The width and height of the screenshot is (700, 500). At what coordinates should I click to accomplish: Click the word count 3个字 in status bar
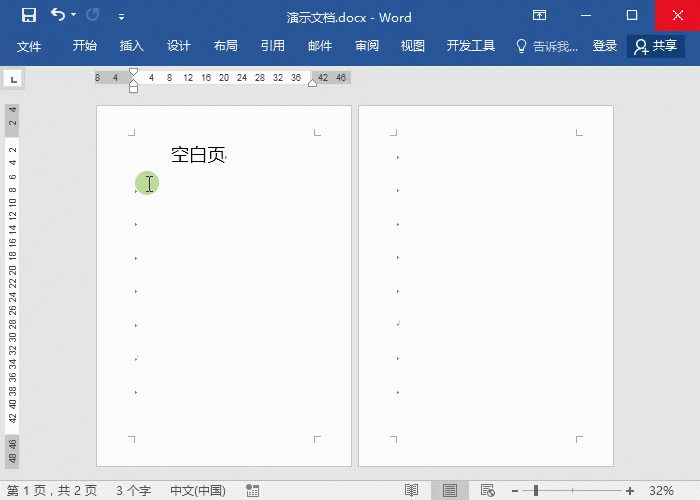[133, 491]
